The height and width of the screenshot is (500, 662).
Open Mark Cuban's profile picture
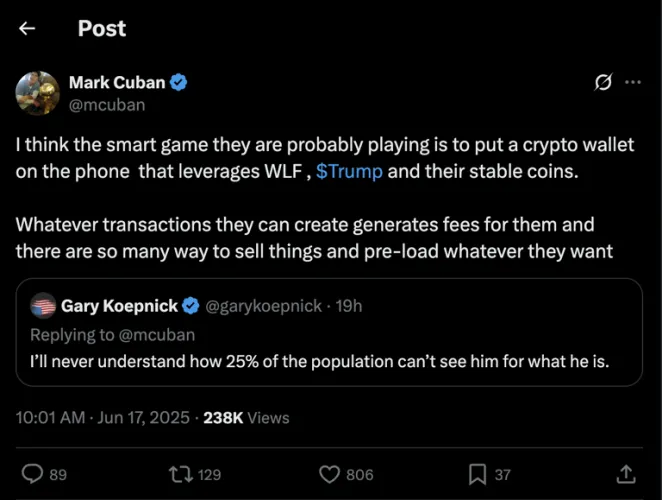coord(37,92)
